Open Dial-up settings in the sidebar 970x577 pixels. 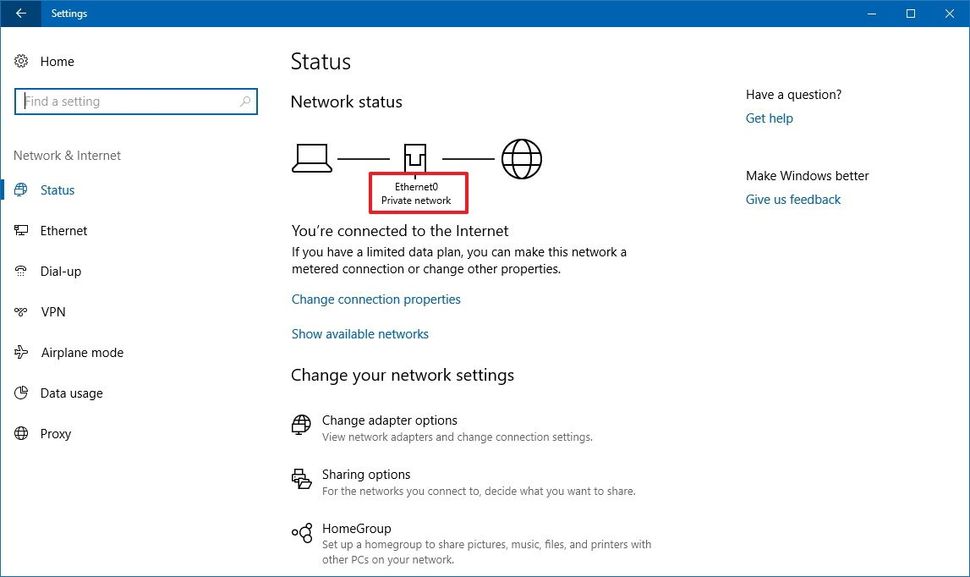tap(60, 271)
